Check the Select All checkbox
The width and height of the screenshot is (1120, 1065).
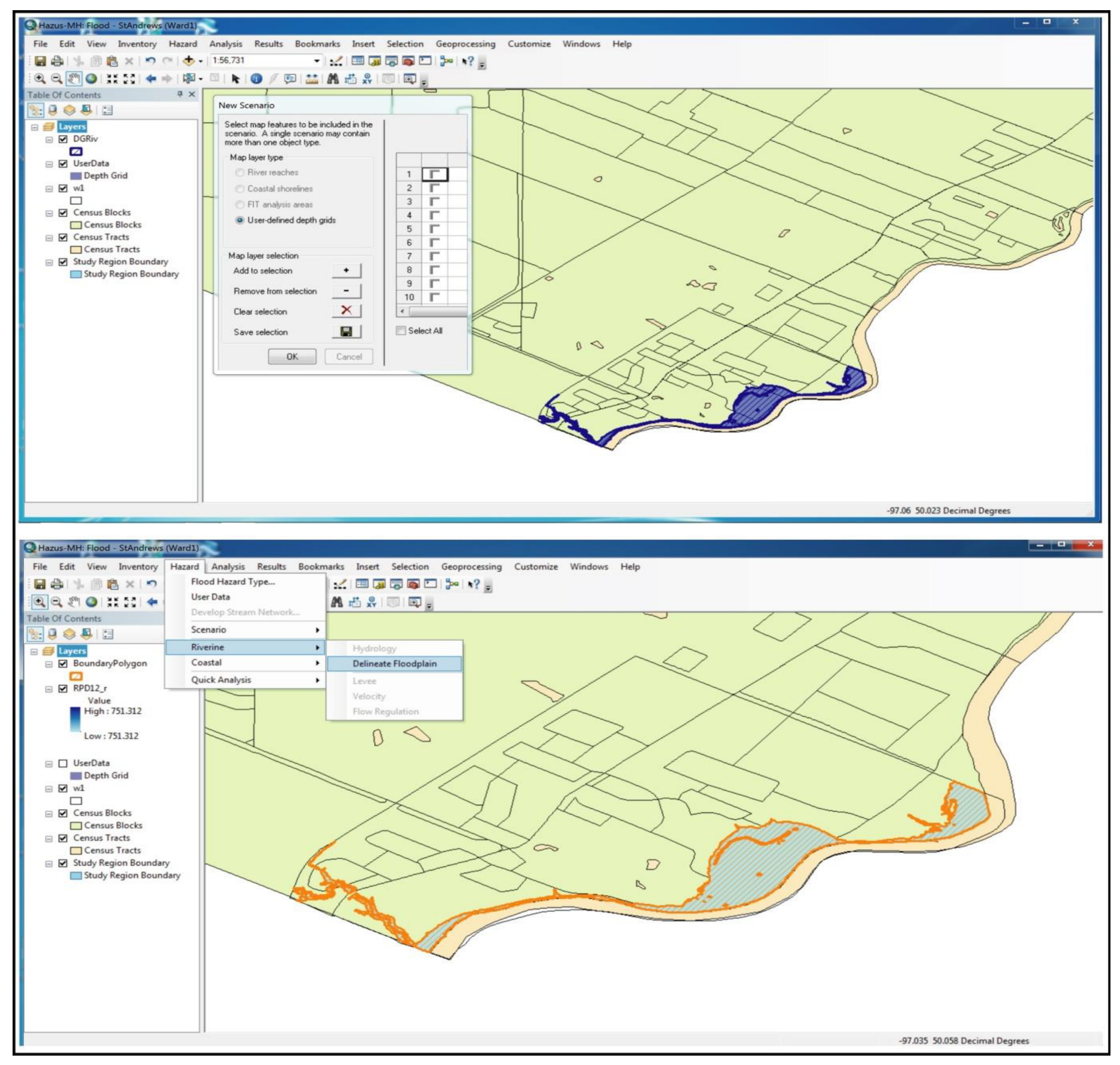(x=401, y=330)
